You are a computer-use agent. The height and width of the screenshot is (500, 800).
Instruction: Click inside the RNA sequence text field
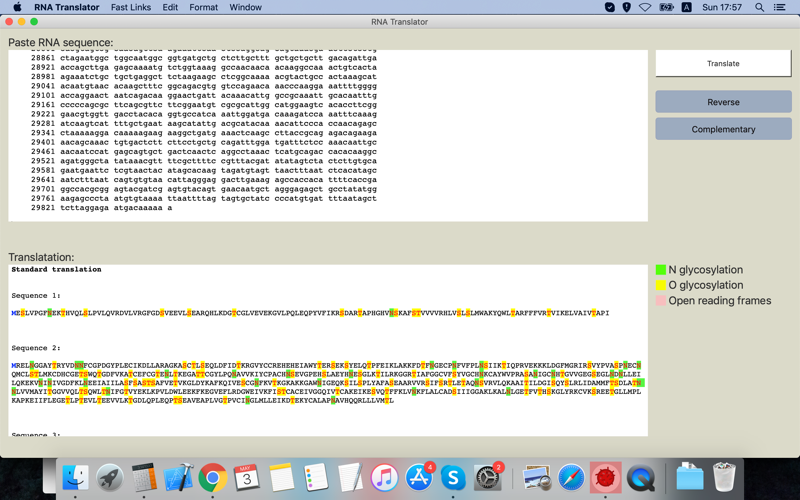click(x=328, y=135)
